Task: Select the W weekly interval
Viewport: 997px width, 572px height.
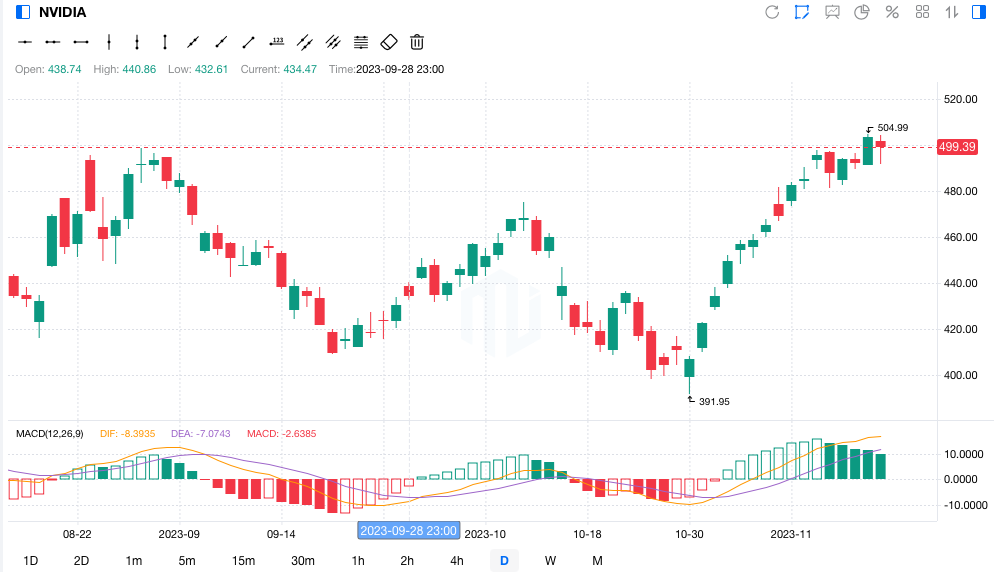Action: tap(550, 560)
